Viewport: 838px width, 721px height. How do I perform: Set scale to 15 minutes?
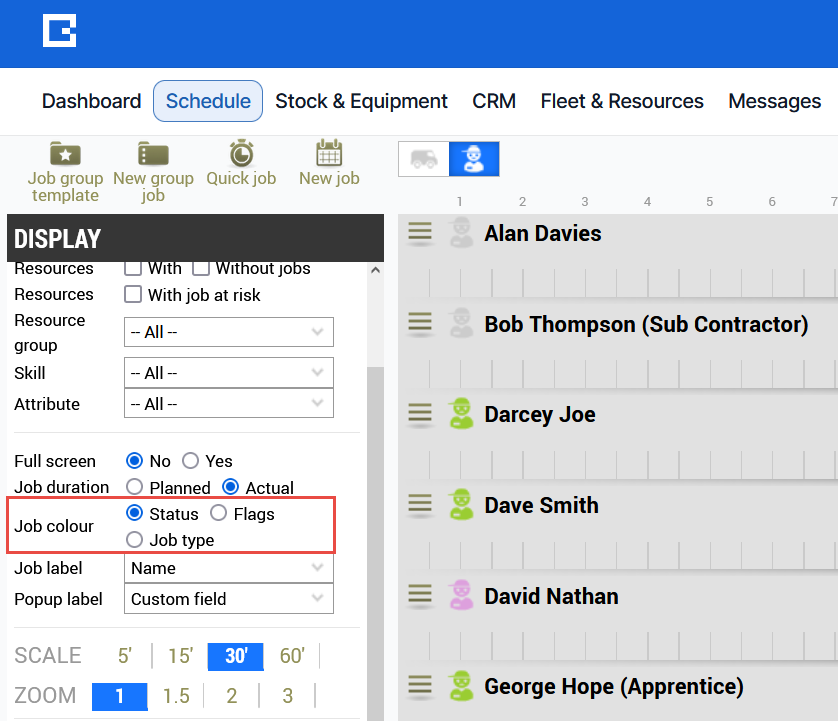[x=180, y=656]
